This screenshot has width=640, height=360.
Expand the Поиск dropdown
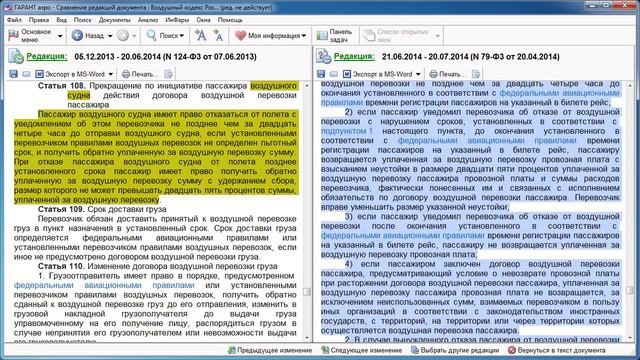tap(182, 36)
